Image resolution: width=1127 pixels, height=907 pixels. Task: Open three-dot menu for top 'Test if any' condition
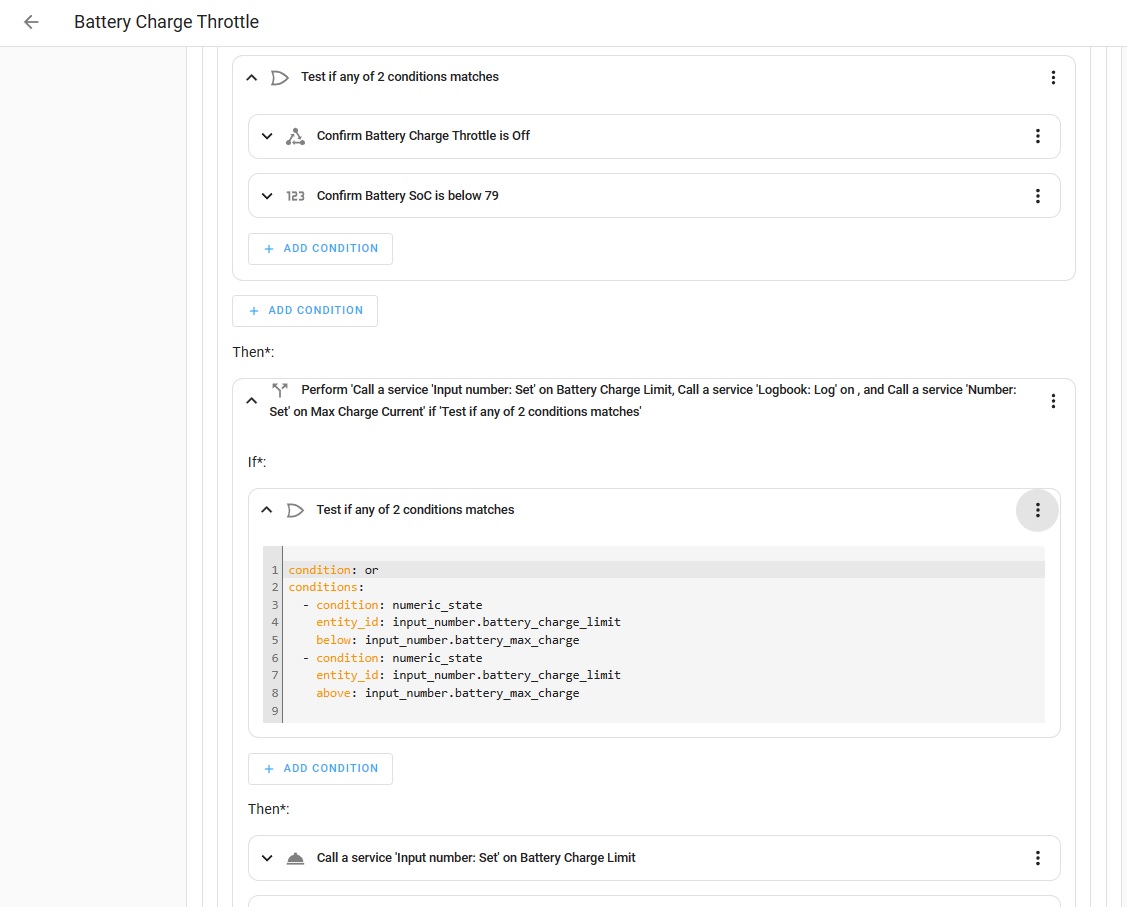[x=1053, y=77]
